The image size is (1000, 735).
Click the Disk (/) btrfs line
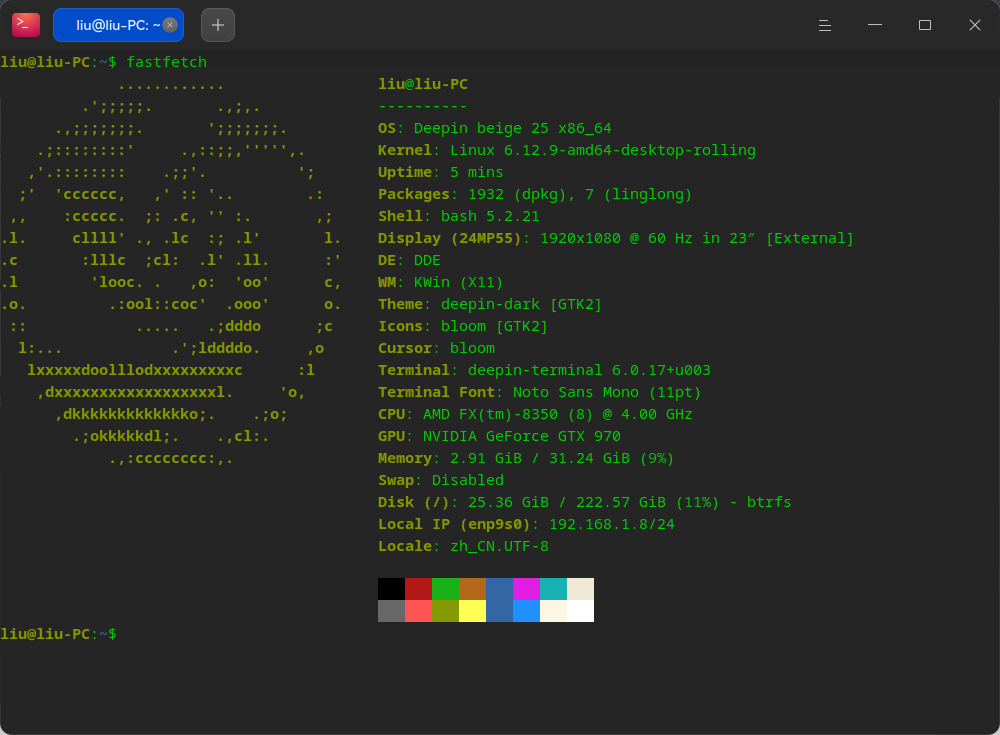[585, 502]
